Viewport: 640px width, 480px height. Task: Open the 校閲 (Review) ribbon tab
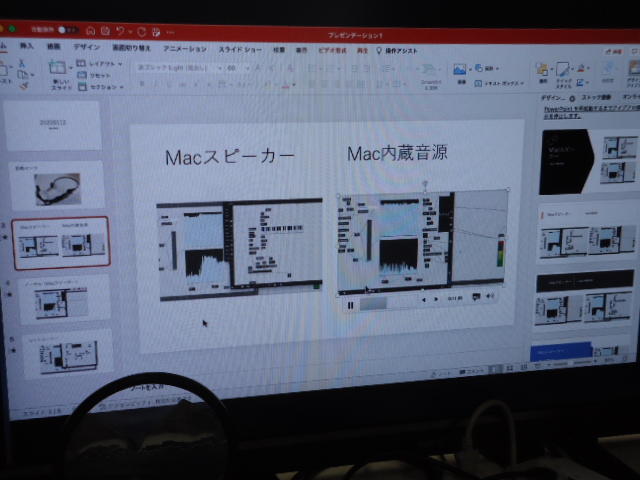point(279,50)
